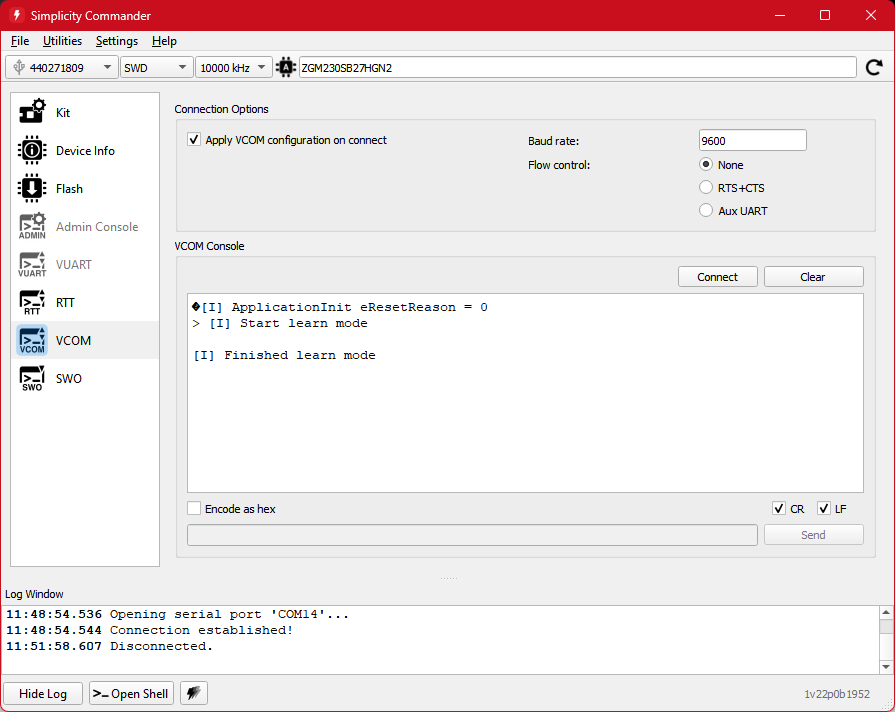Screen dimensions: 895x712
Task: Open the Settings menu
Action: (116, 41)
